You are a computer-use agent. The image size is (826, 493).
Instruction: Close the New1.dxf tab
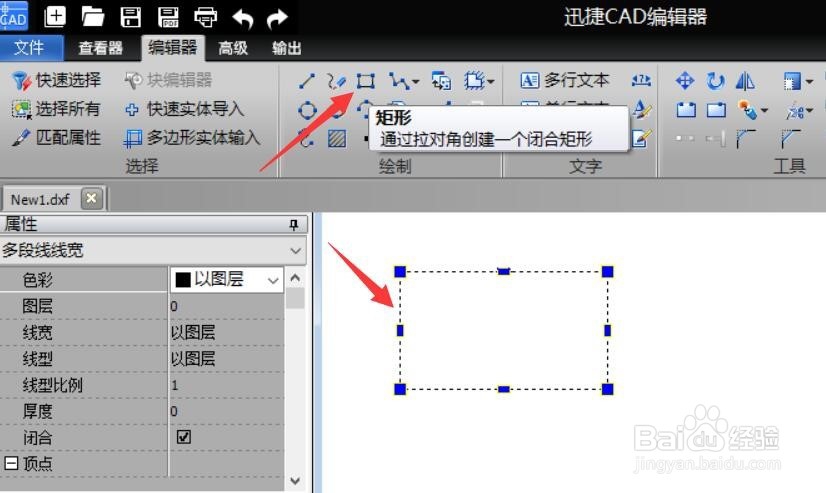[x=92, y=199]
